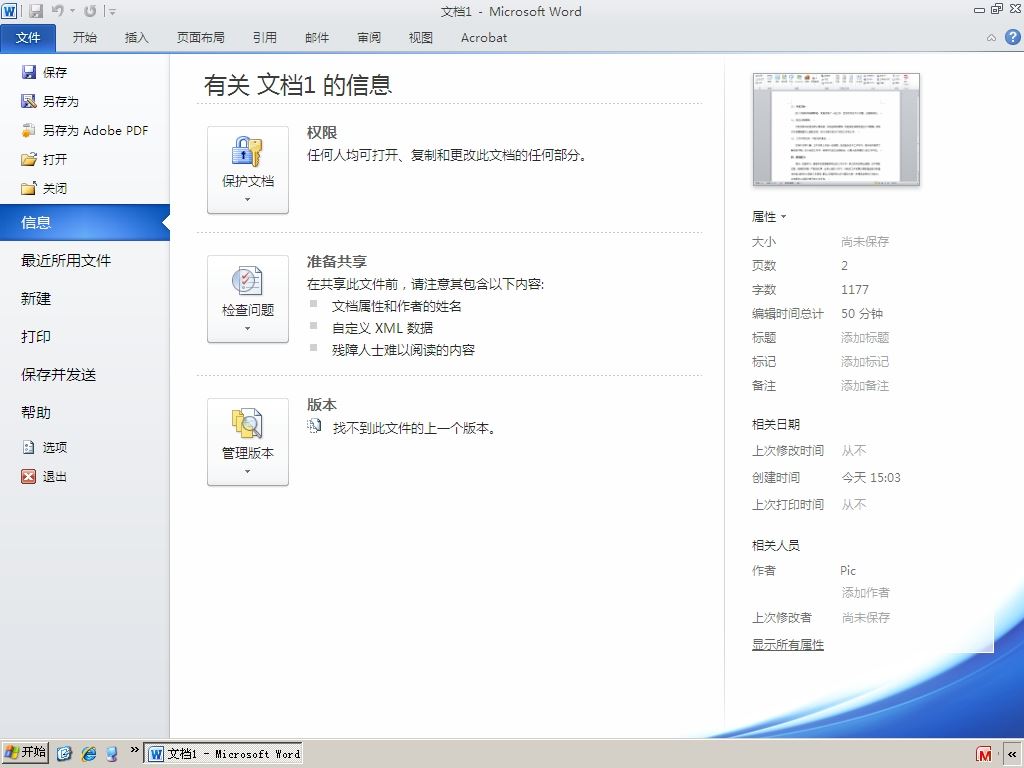Click the 添加备注 field
Viewport: 1024px width, 768px height.
tap(865, 386)
